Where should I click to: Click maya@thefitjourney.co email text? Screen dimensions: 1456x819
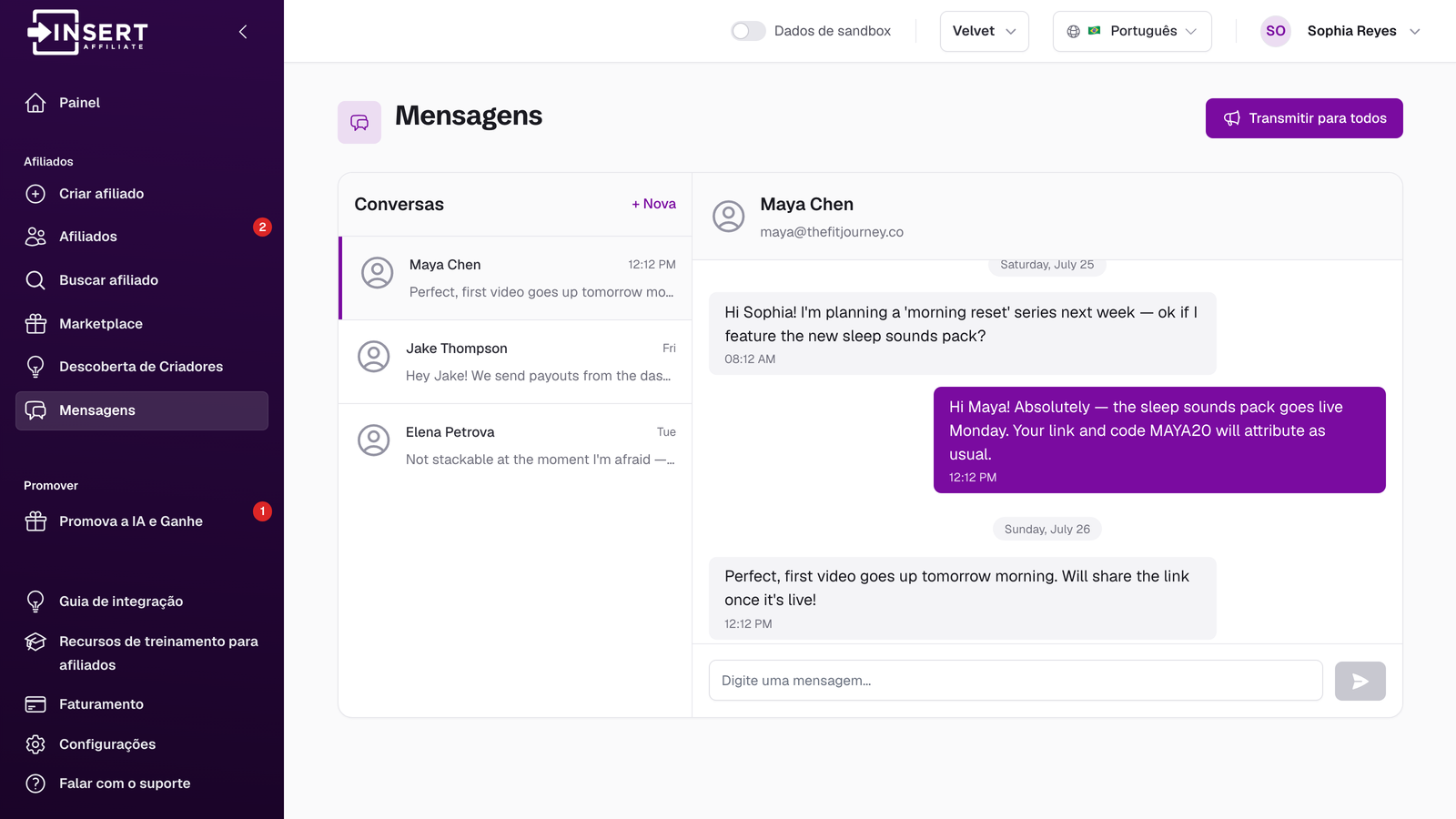pos(832,232)
